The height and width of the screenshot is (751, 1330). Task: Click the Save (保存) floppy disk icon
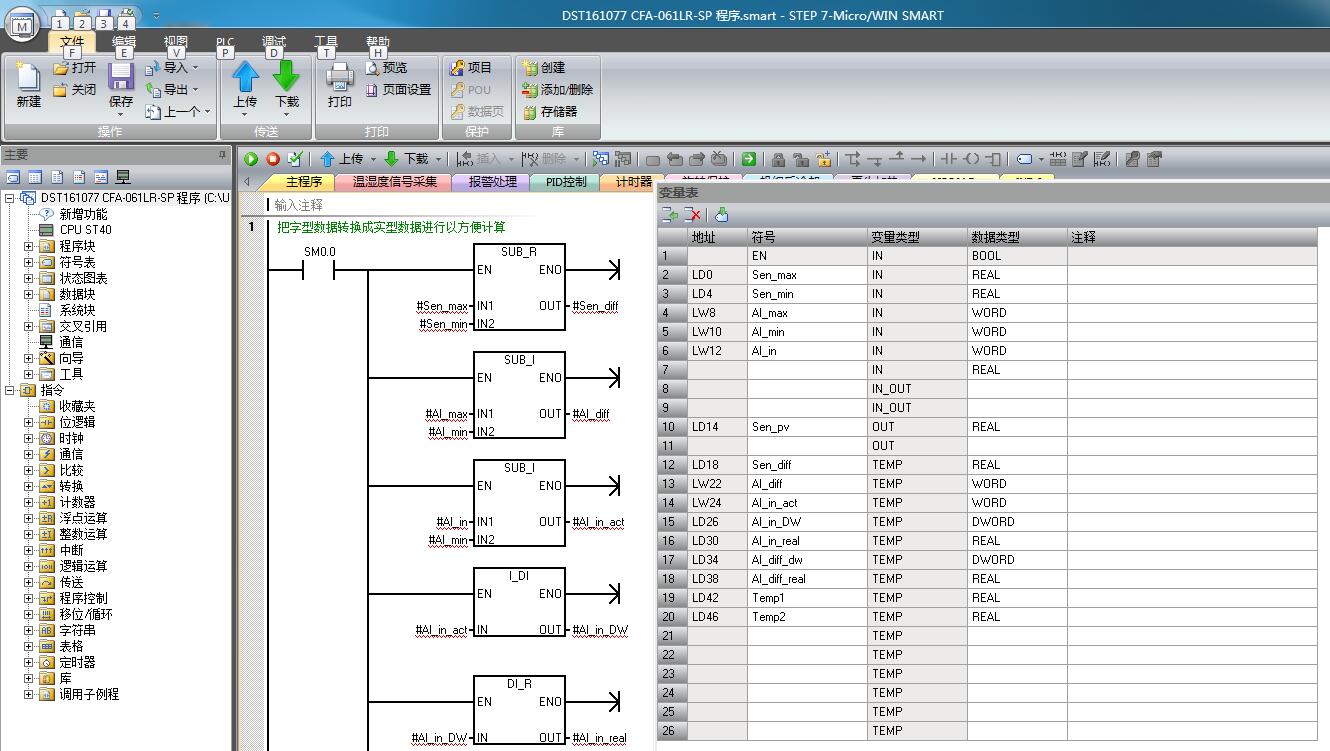click(x=121, y=78)
